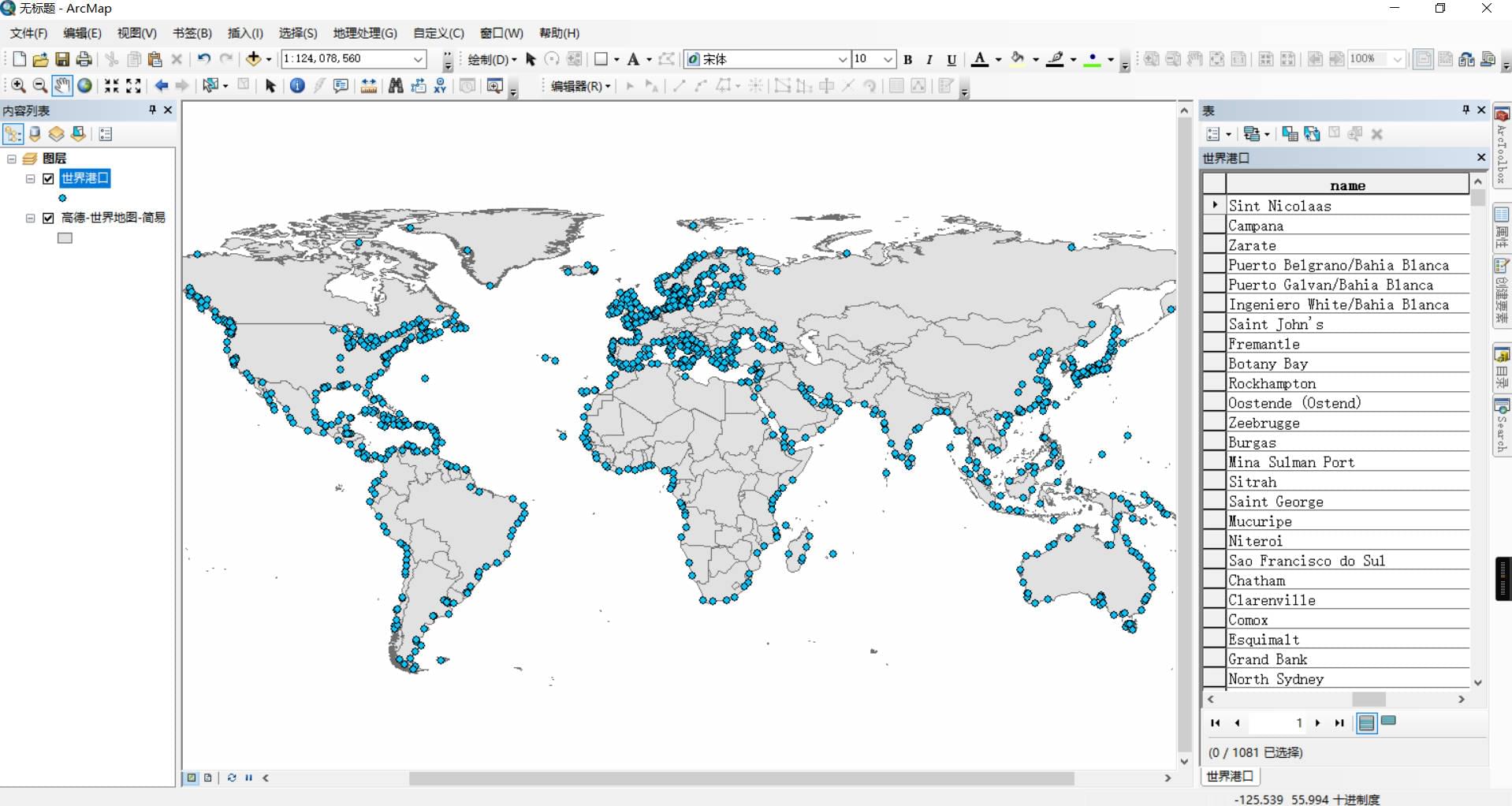Collapse the 图层 data frame tree

tap(12, 159)
